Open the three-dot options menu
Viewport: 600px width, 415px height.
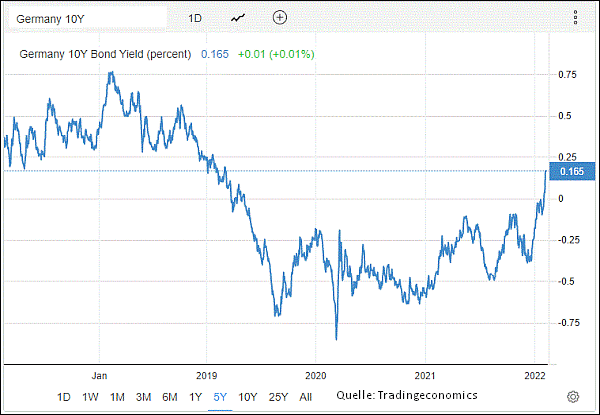tap(576, 18)
